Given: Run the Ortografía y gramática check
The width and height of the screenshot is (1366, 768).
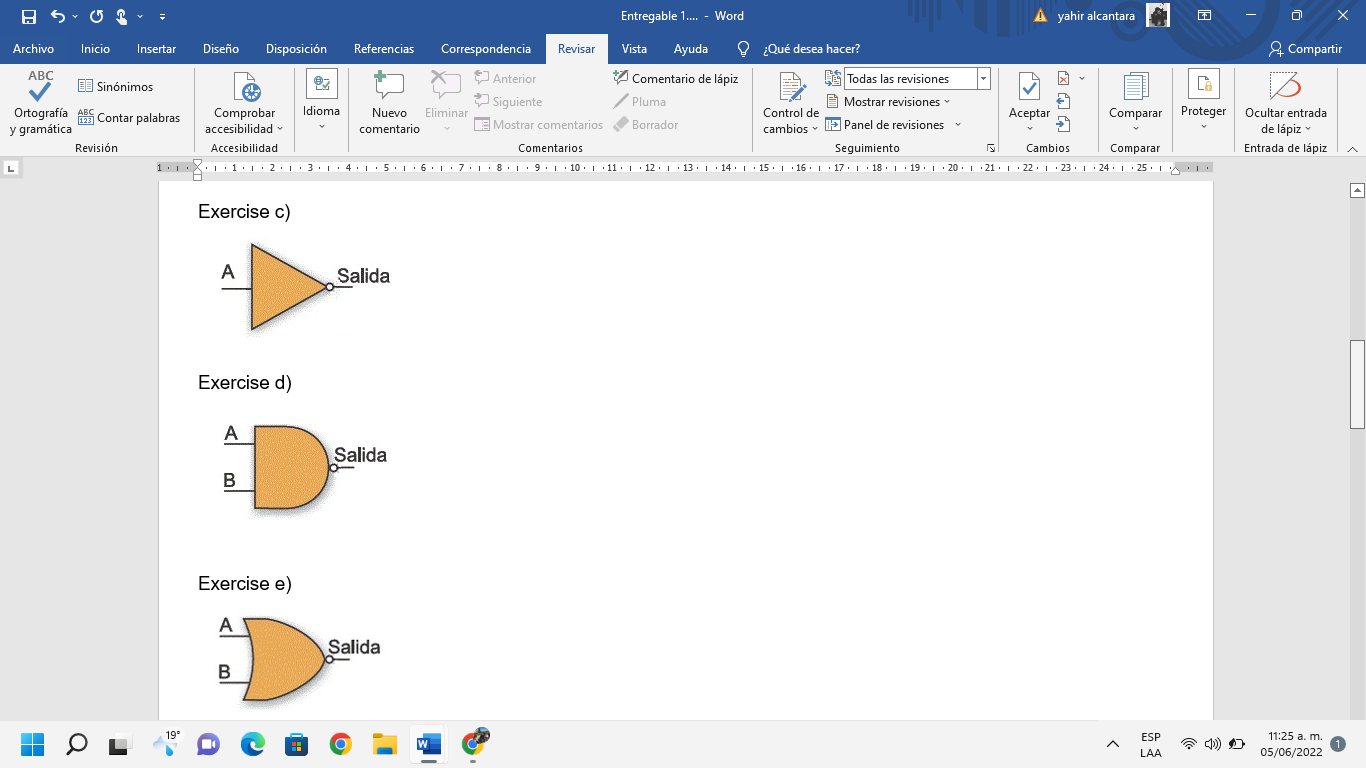Looking at the screenshot, I should pos(41,103).
